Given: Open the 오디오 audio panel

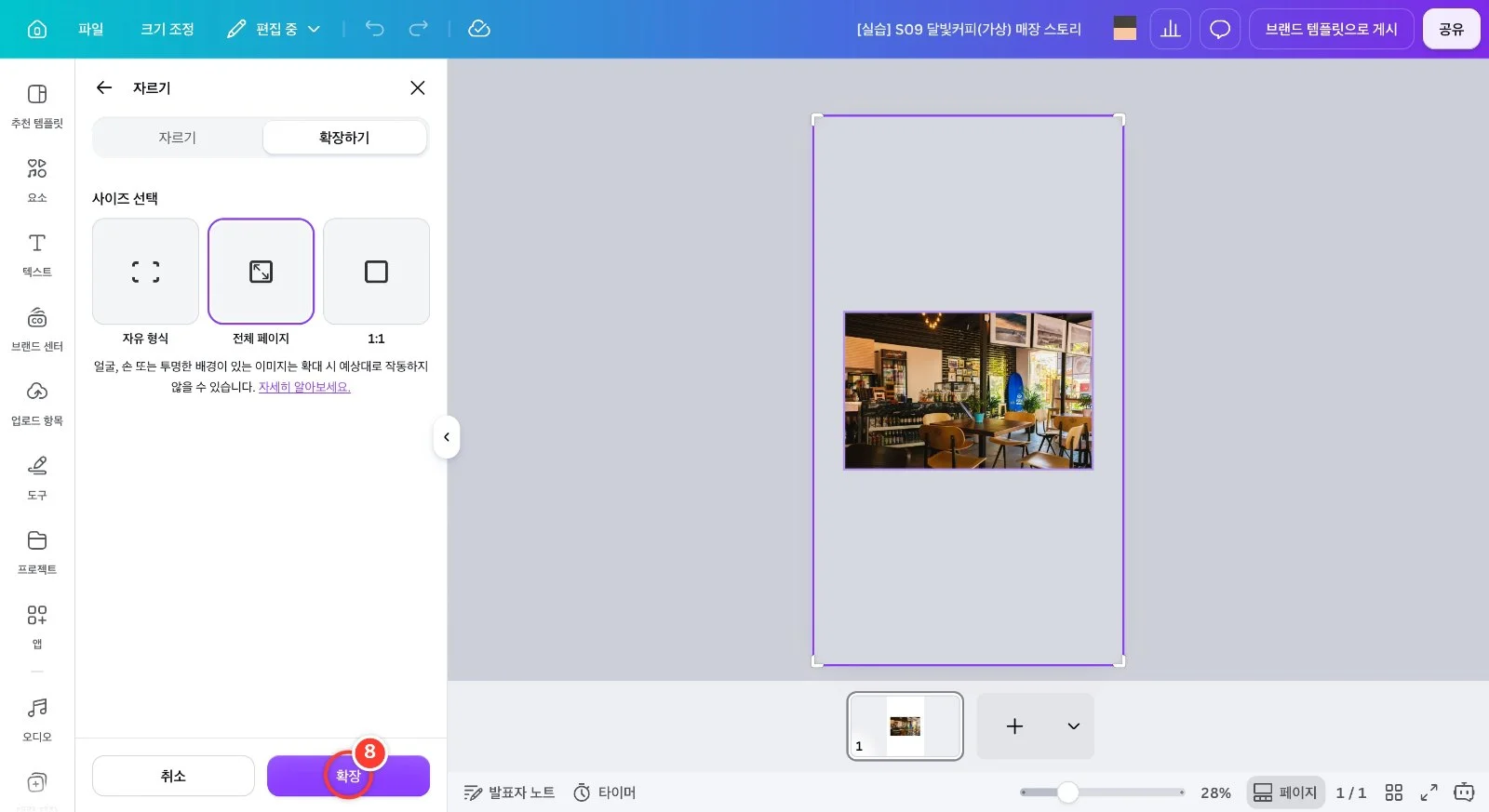Looking at the screenshot, I should pos(37,720).
